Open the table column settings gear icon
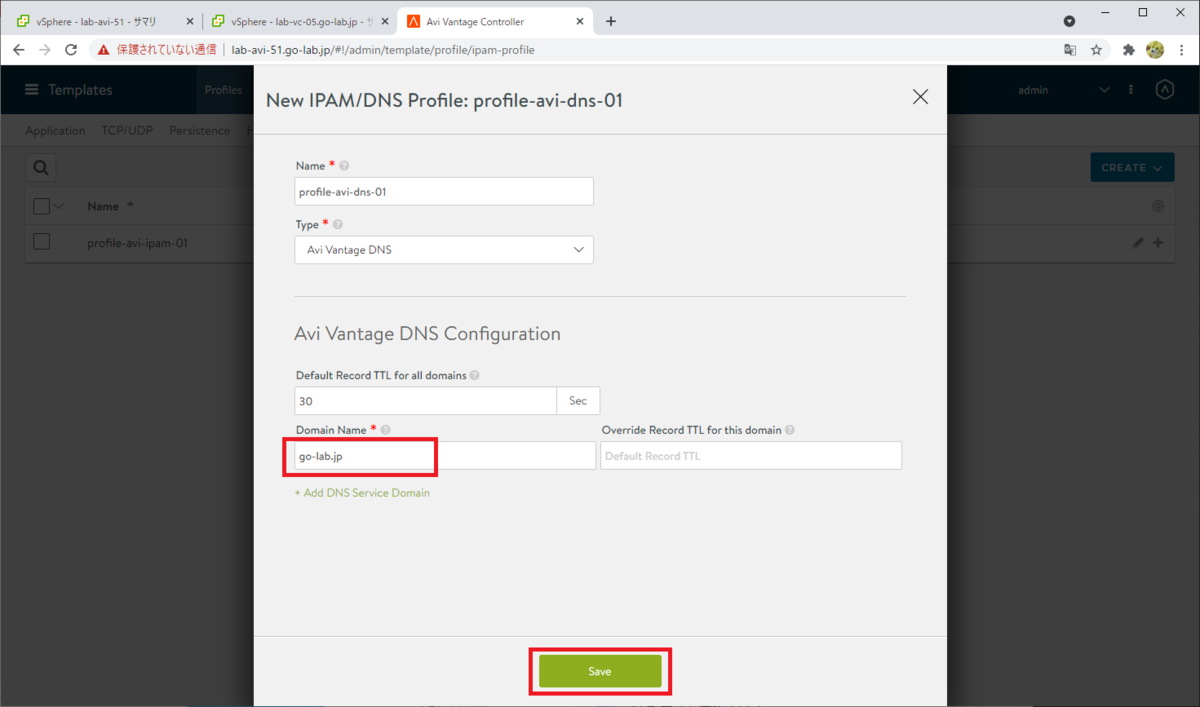The height and width of the screenshot is (707, 1200). [1158, 206]
